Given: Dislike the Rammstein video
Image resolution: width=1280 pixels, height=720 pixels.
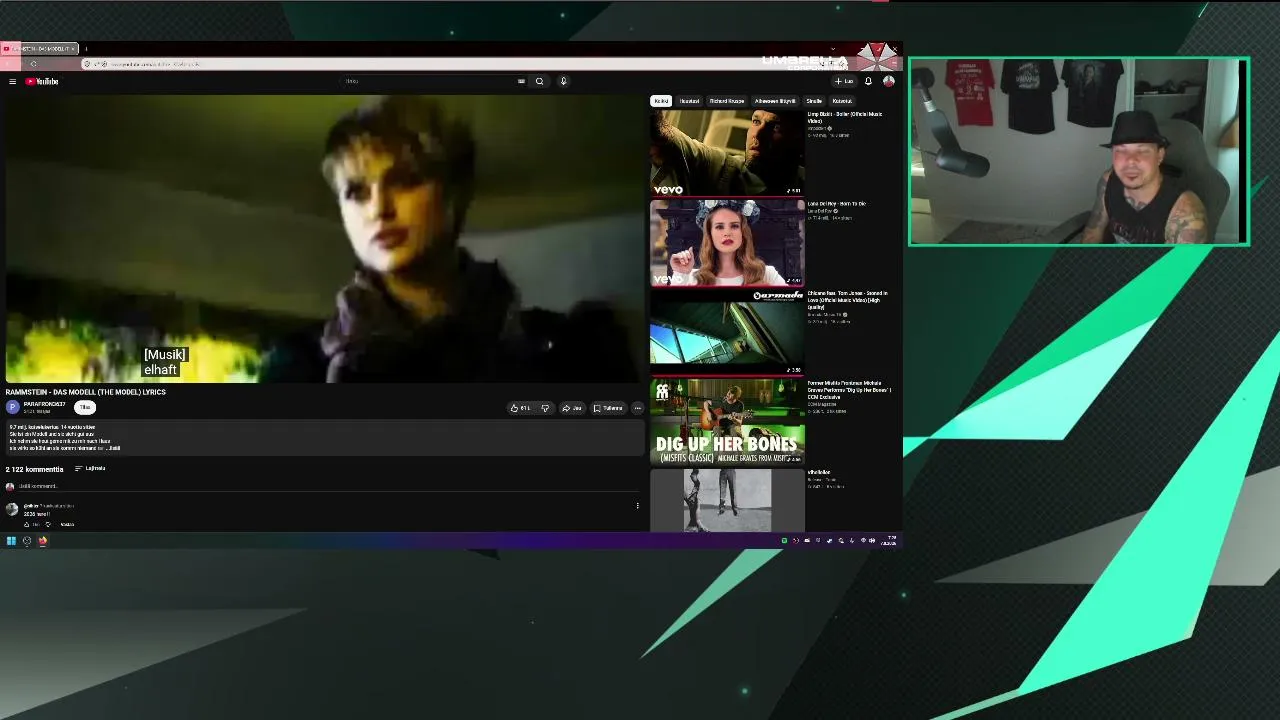Looking at the screenshot, I should coord(545,408).
